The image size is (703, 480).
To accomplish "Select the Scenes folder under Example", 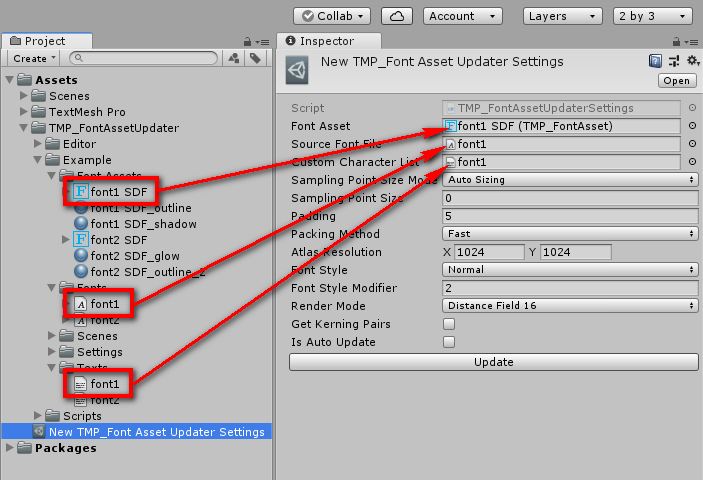I will click(89, 336).
